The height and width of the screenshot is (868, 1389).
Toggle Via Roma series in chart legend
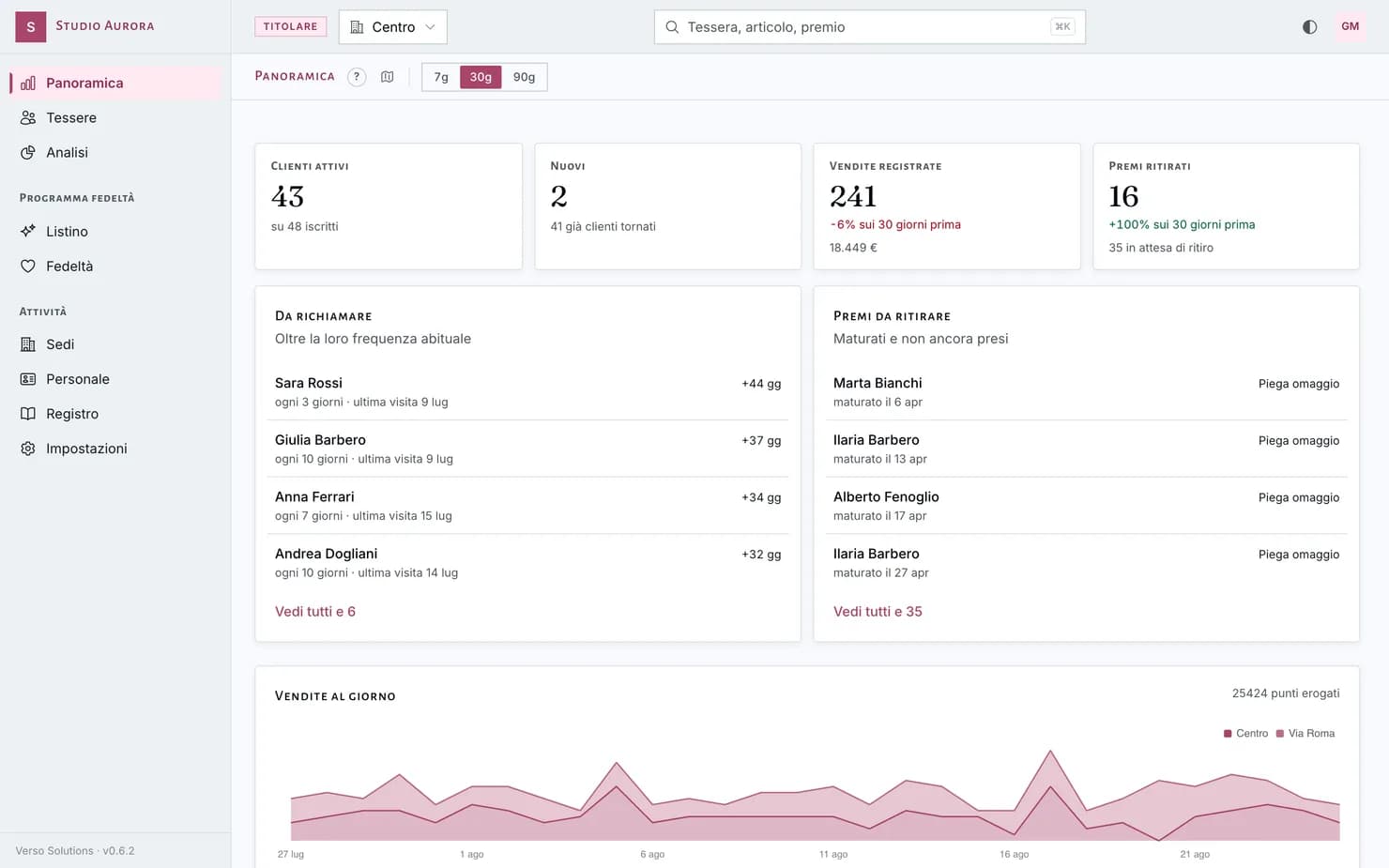(1305, 733)
